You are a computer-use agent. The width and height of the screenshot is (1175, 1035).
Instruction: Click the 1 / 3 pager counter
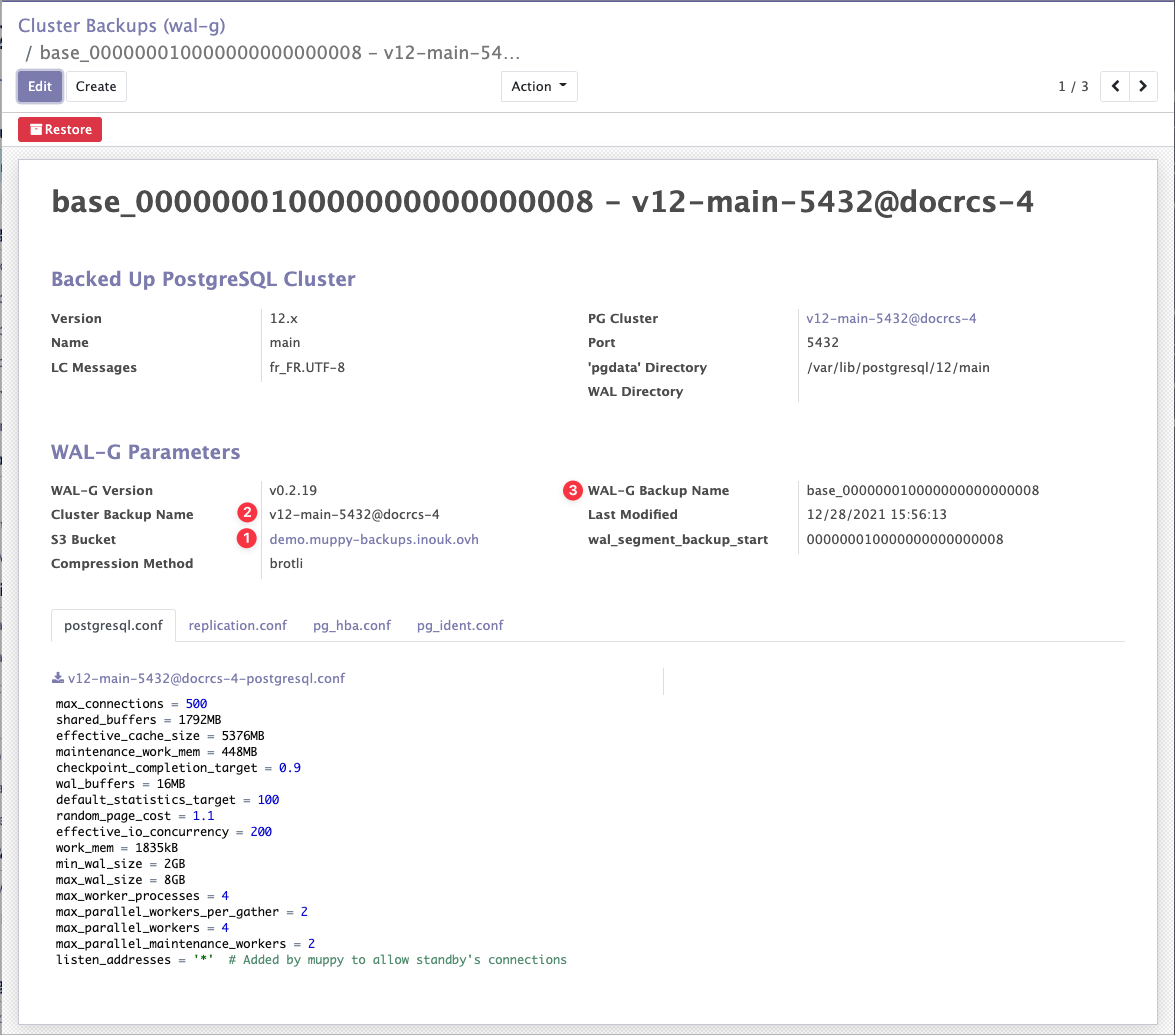coord(1073,87)
